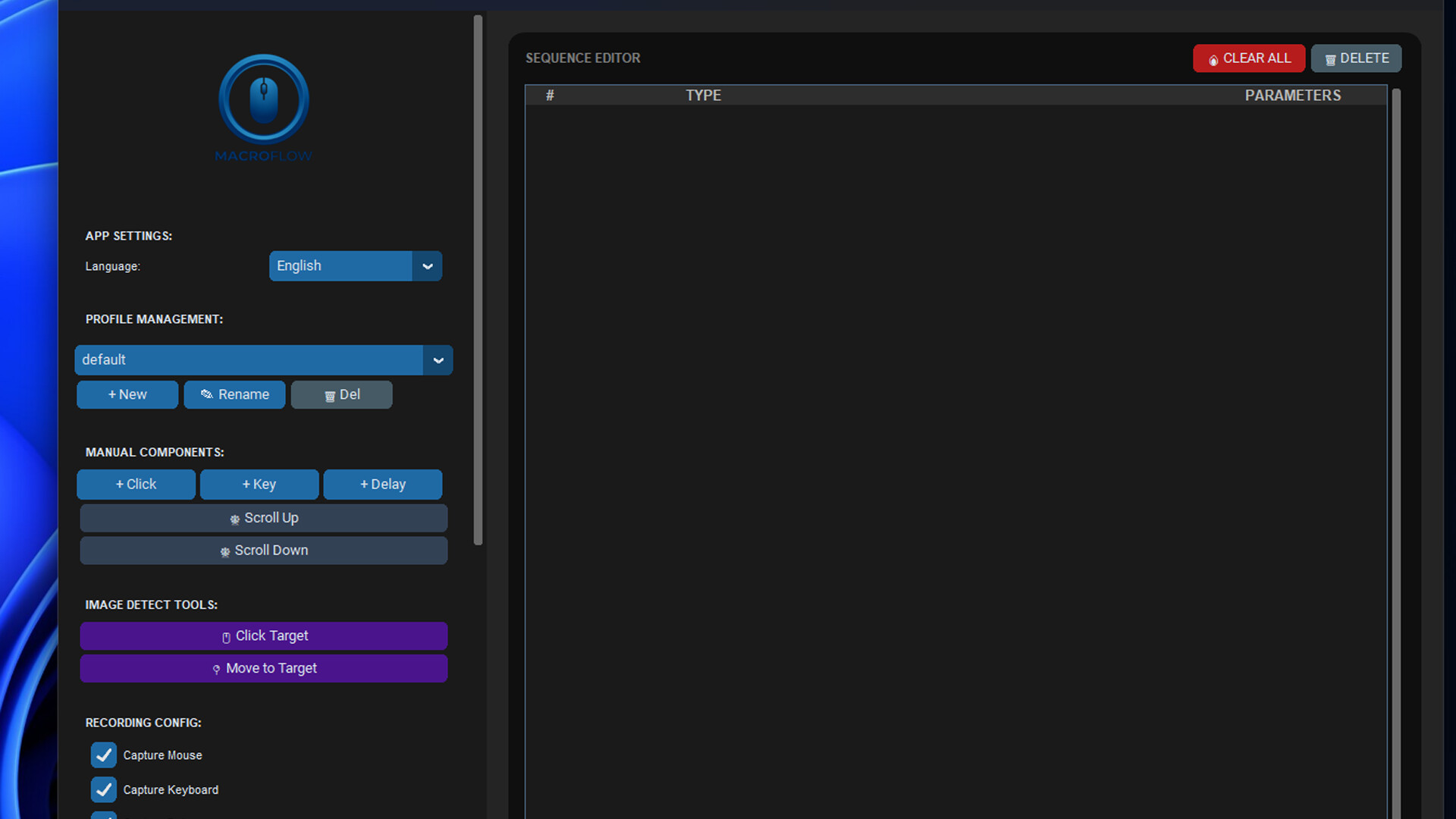Click the pencil icon on Rename button

coord(206,394)
